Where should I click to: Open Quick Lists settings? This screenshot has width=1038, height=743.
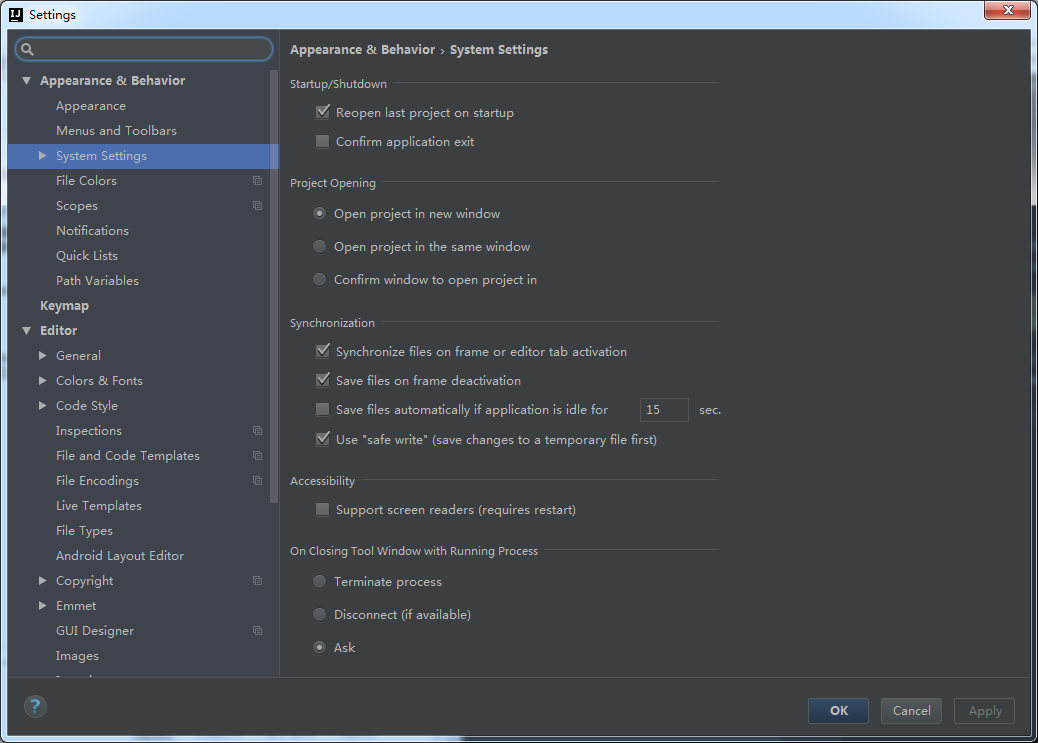87,256
